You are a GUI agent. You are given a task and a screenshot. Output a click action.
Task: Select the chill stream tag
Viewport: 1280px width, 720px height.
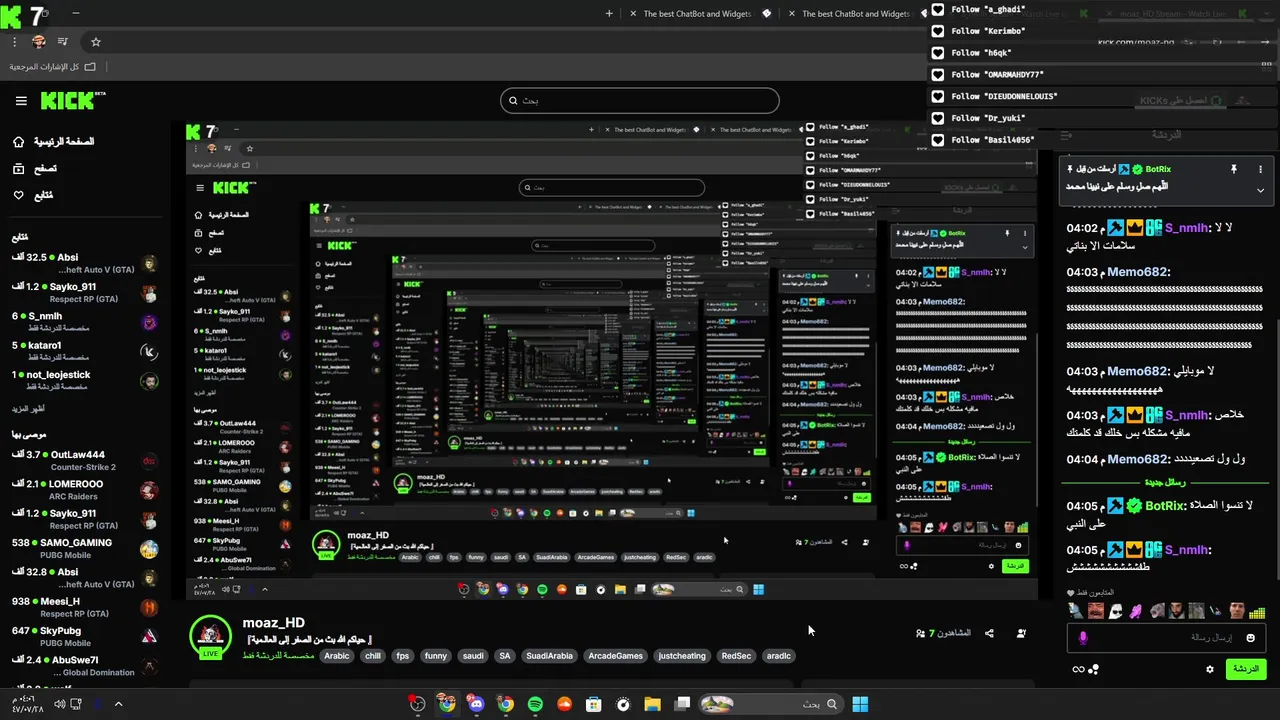[x=373, y=656]
